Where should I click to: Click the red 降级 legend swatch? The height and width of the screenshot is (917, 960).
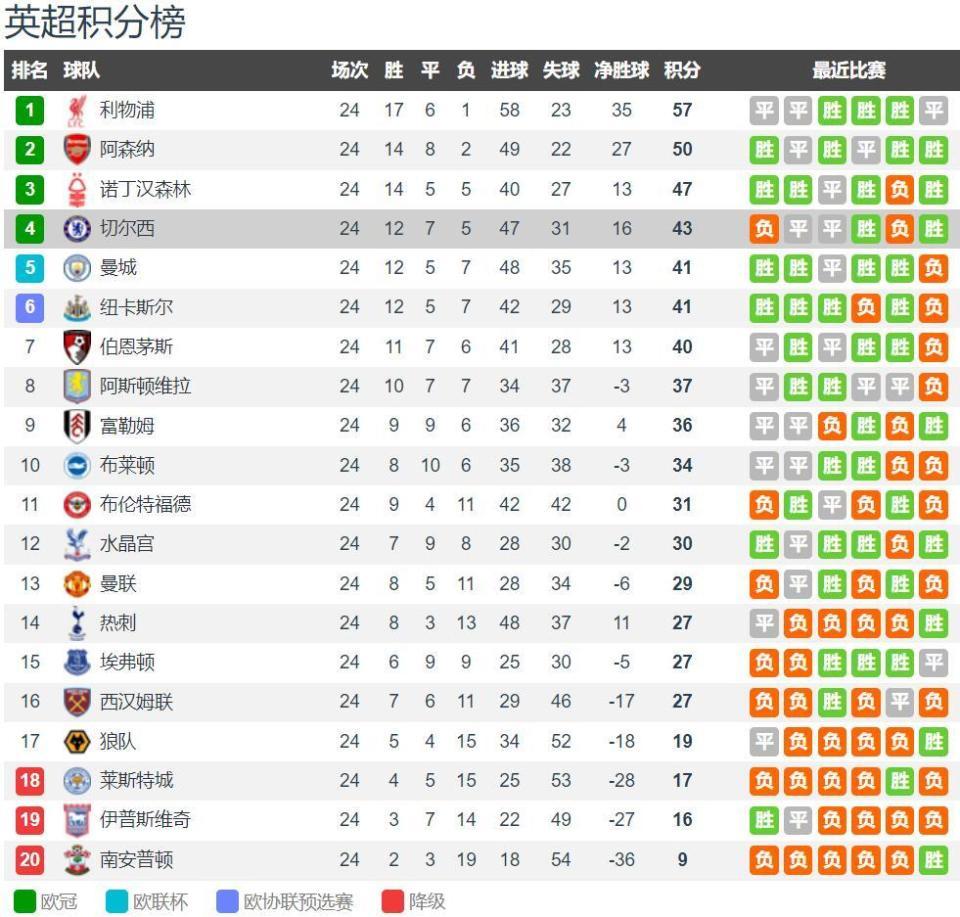tap(391, 901)
